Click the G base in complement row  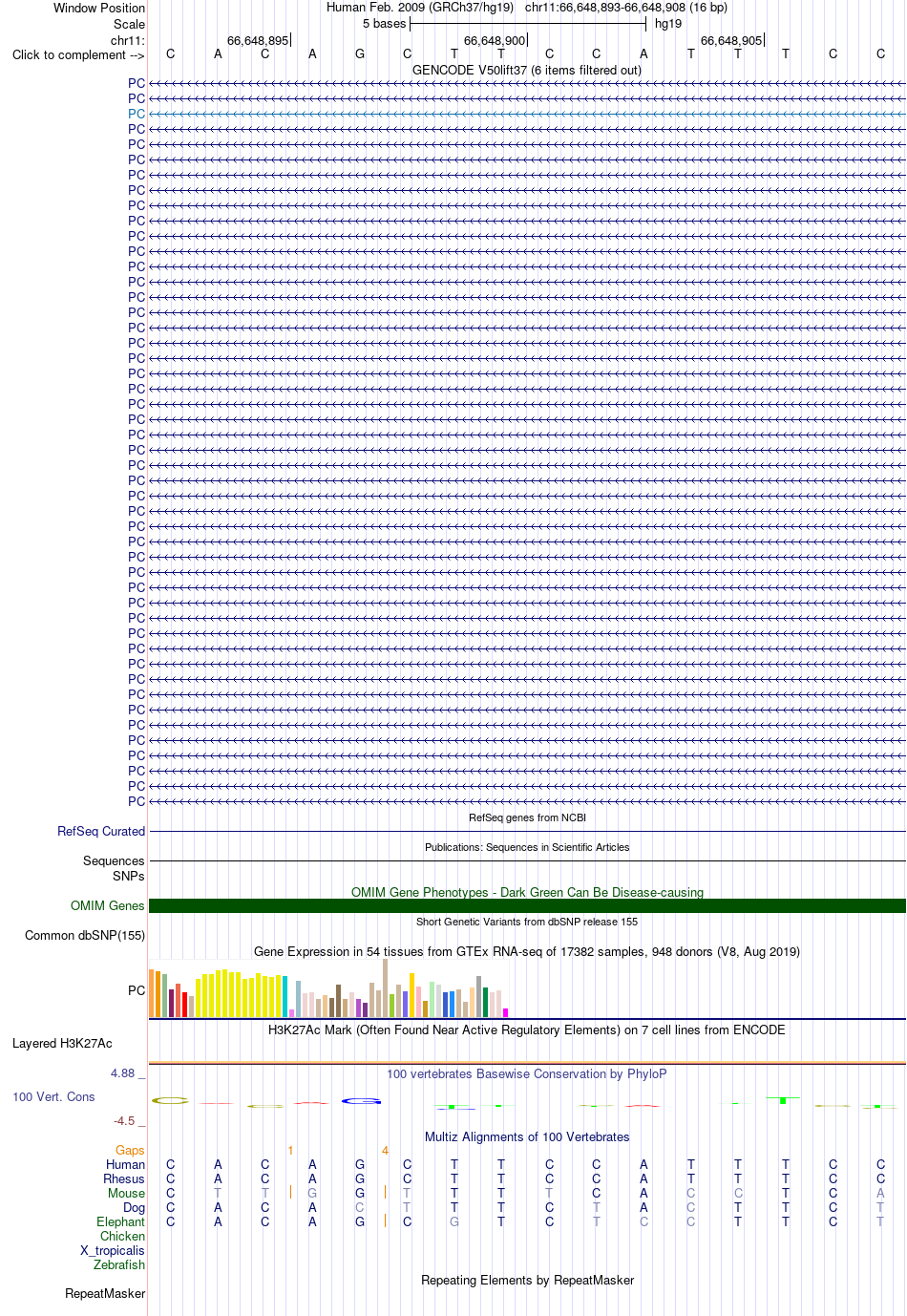coord(360,54)
